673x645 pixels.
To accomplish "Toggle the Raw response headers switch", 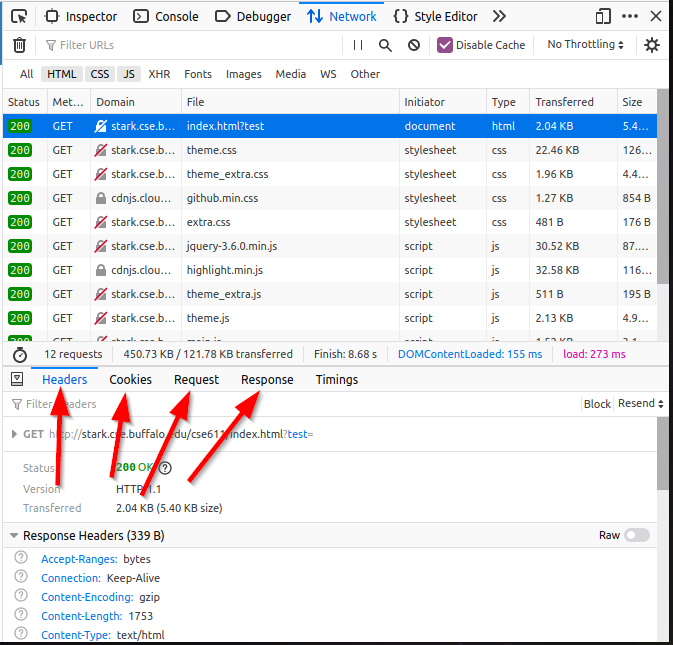I will tap(637, 535).
